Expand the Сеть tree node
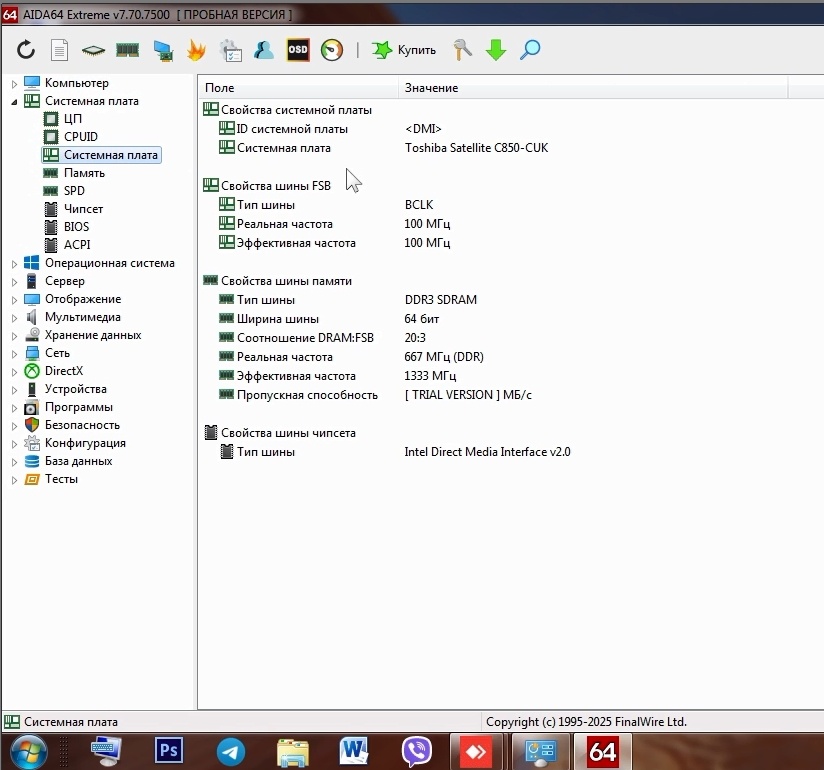824x770 pixels. click(x=14, y=354)
